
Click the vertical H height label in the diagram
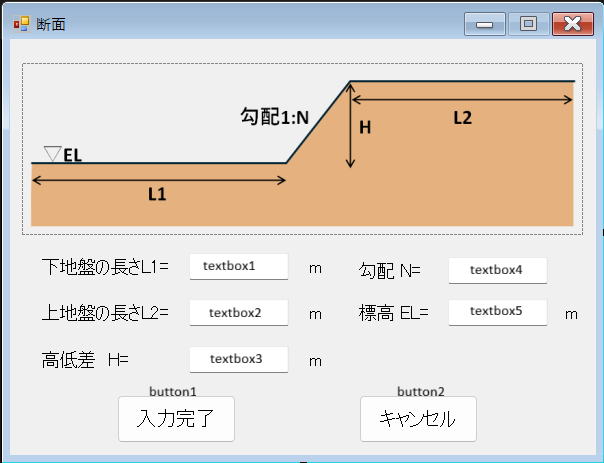pyautogui.click(x=365, y=127)
